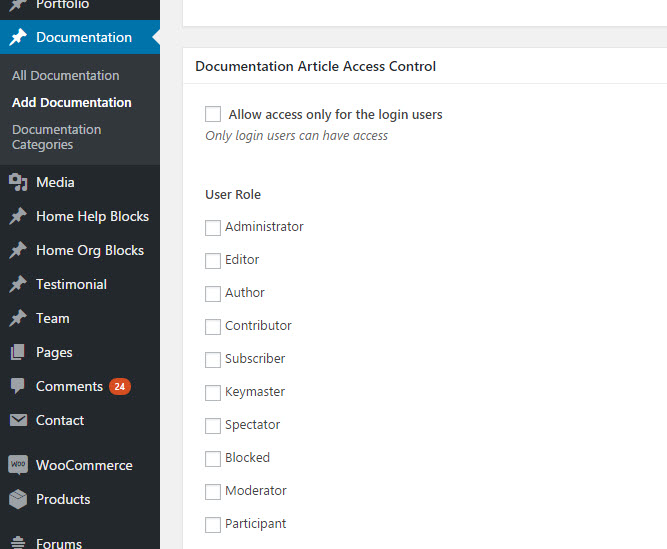
Task: Click the Contact envelope icon
Action: click(x=18, y=420)
